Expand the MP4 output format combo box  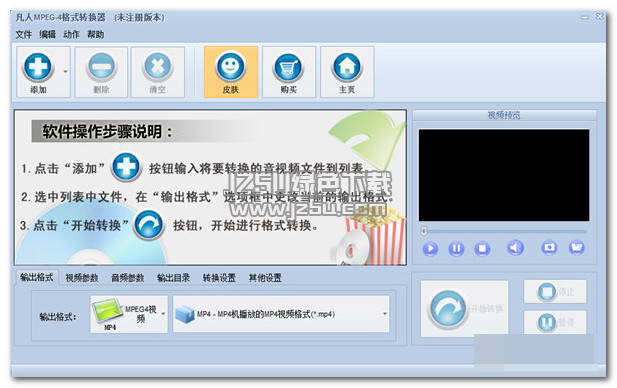tap(281, 314)
